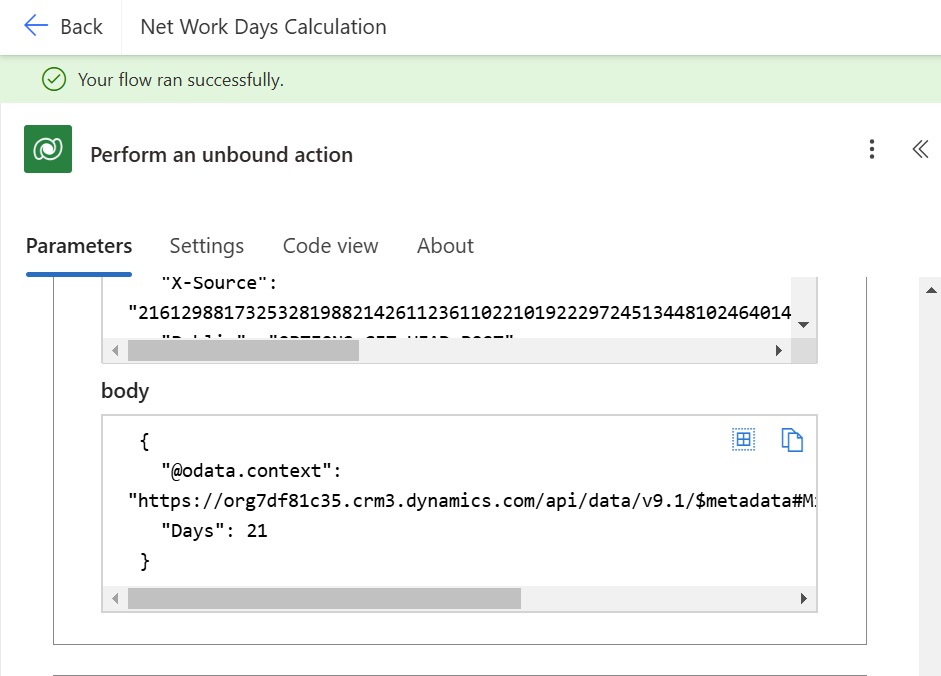Click the org7df81c35 dynamics URL text
Image resolution: width=941 pixels, height=676 pixels.
(x=472, y=501)
